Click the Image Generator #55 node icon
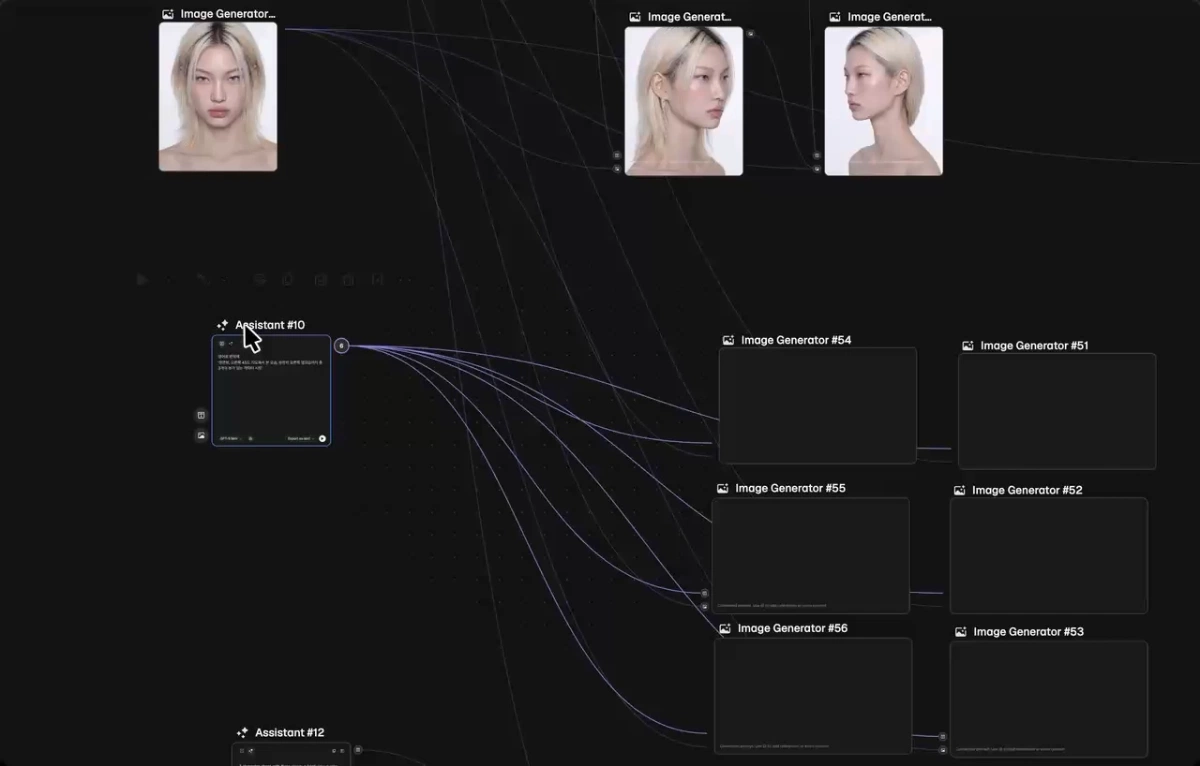The height and width of the screenshot is (766, 1200). coord(722,488)
